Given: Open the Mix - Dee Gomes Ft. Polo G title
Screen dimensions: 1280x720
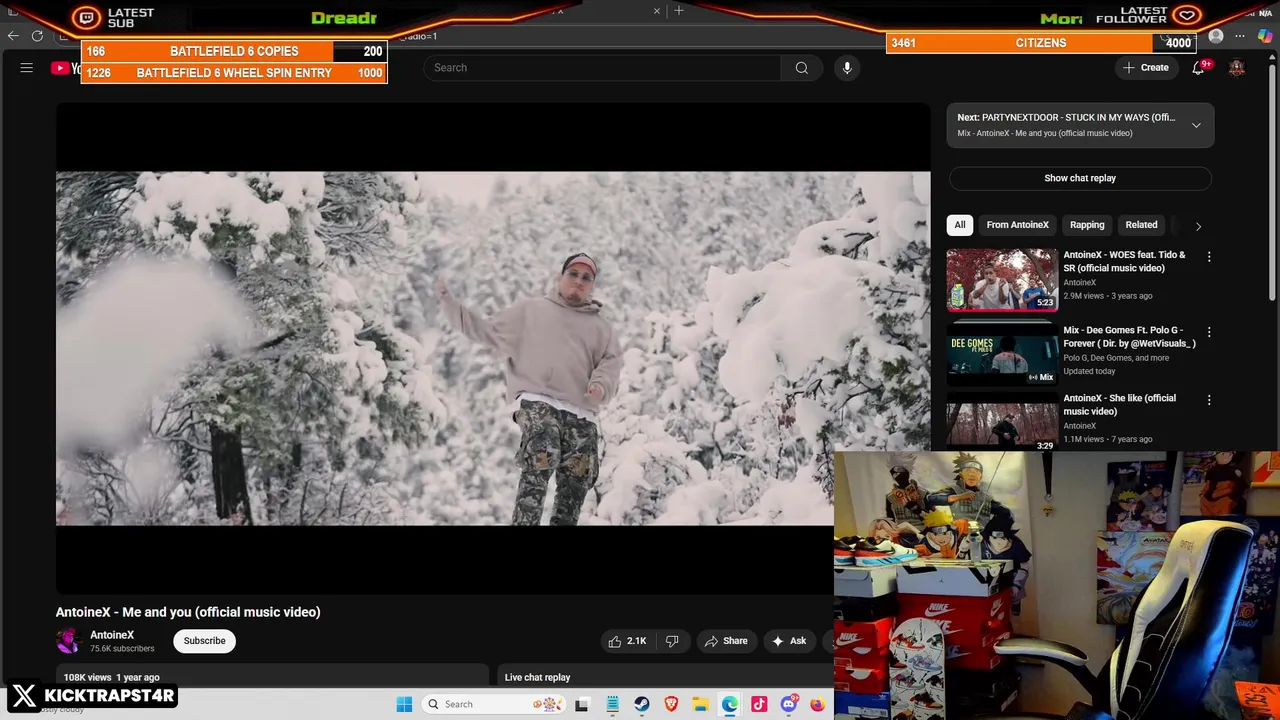Looking at the screenshot, I should [x=1130, y=336].
